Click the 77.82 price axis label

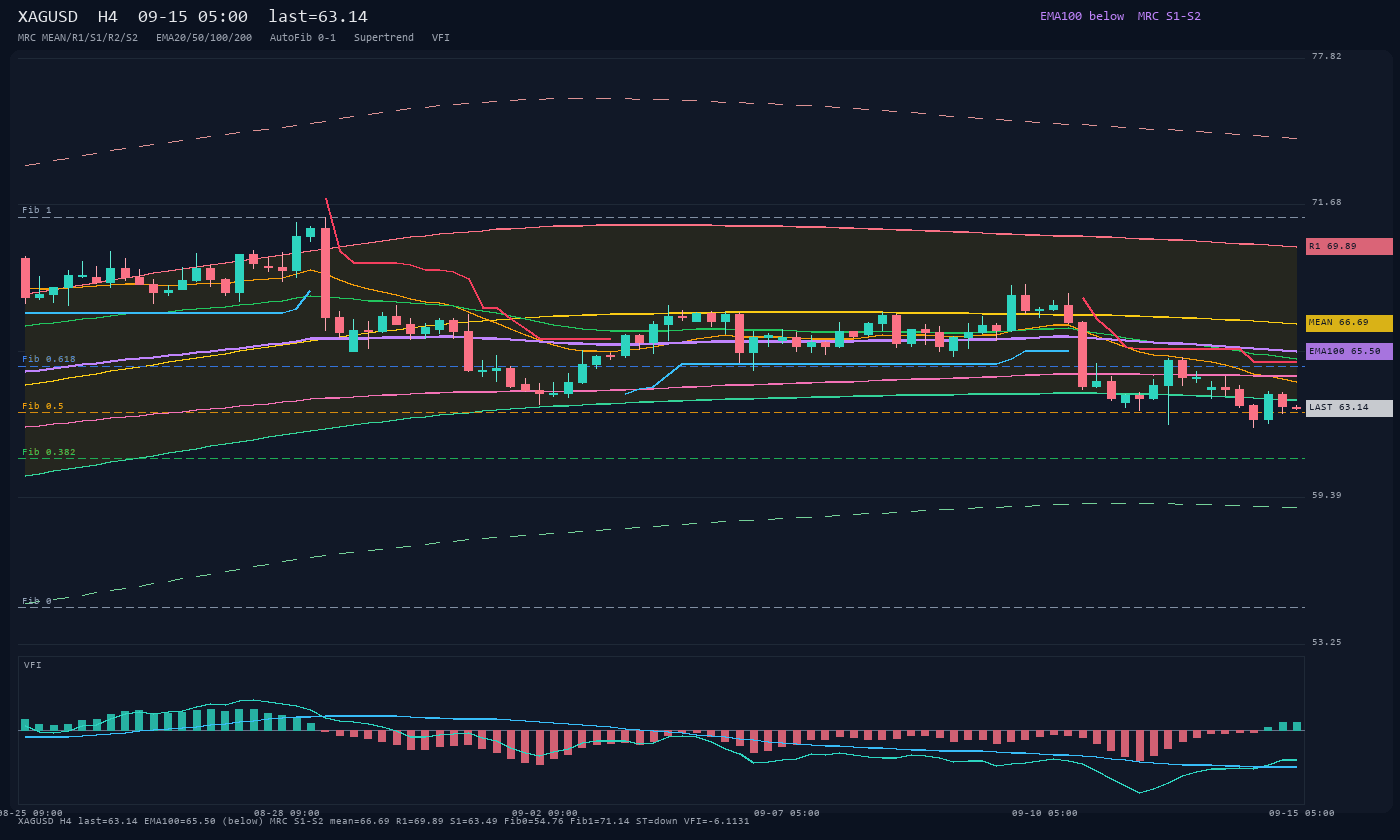(1327, 56)
